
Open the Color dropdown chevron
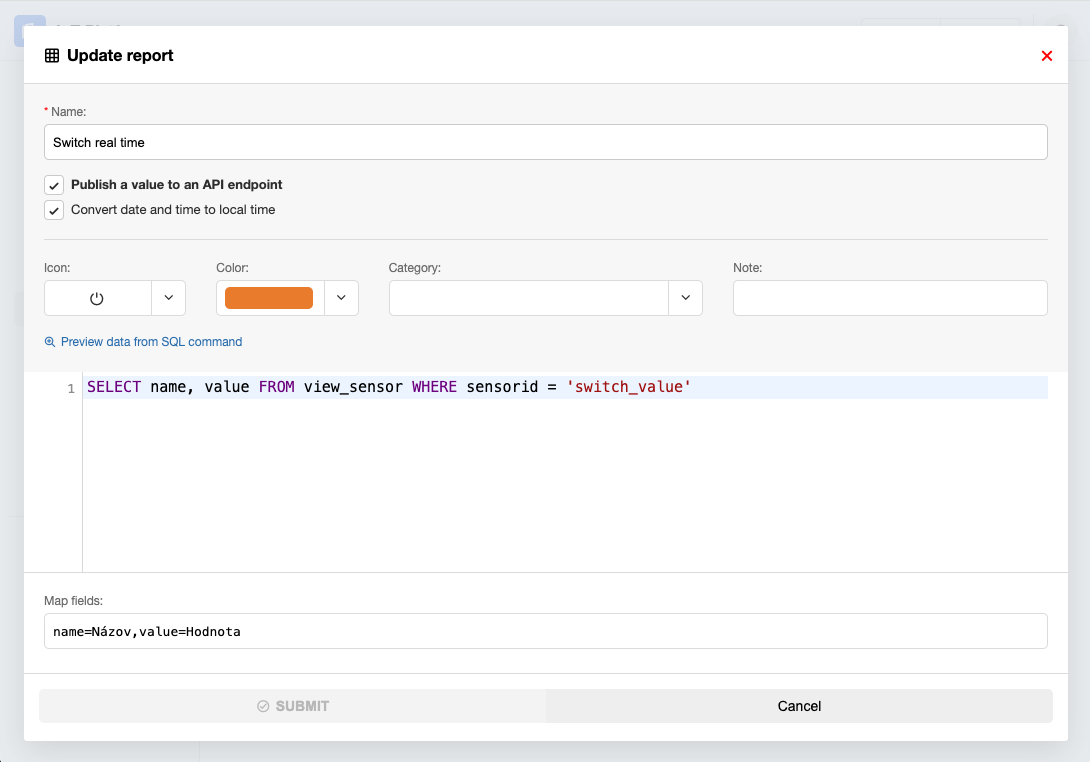(341, 298)
